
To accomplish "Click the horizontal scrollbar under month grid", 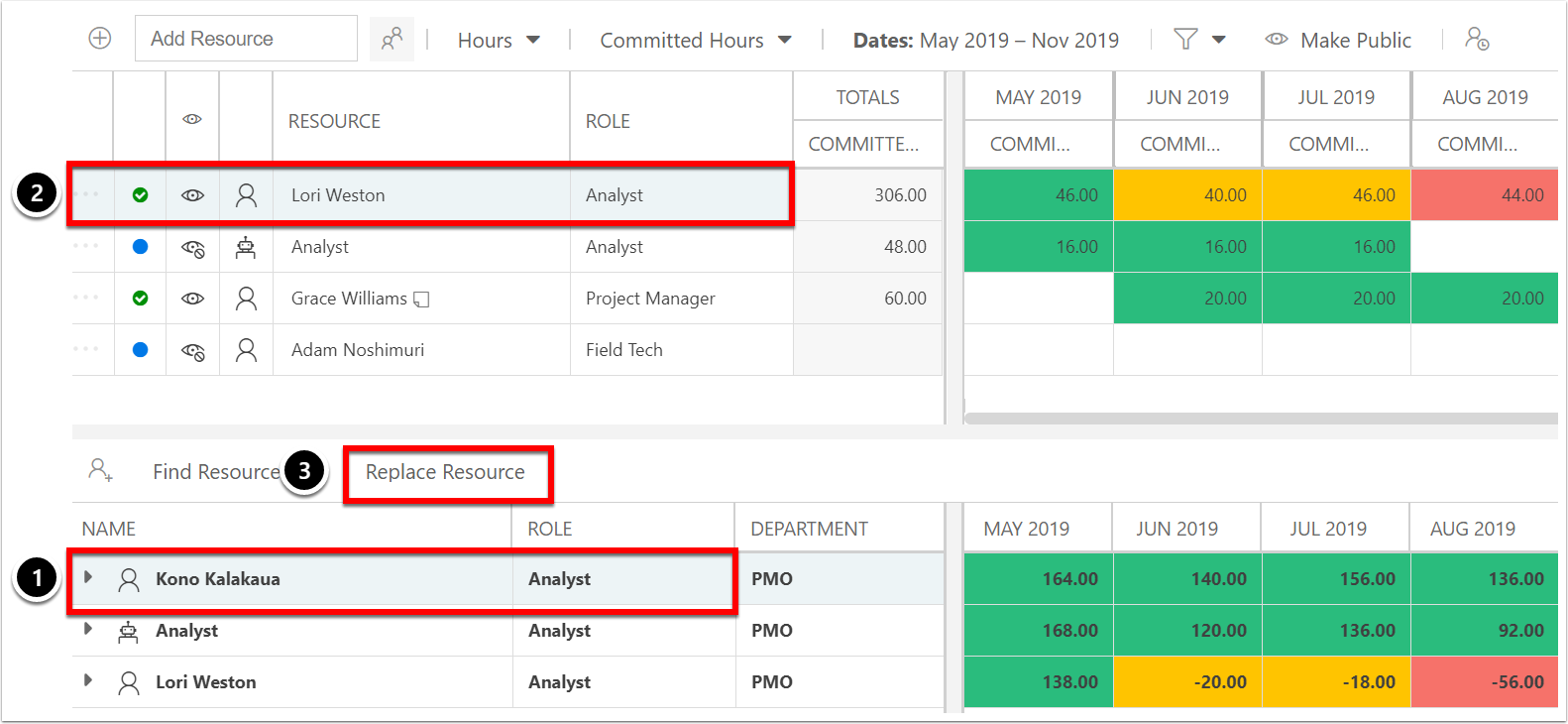I will pos(1261,419).
